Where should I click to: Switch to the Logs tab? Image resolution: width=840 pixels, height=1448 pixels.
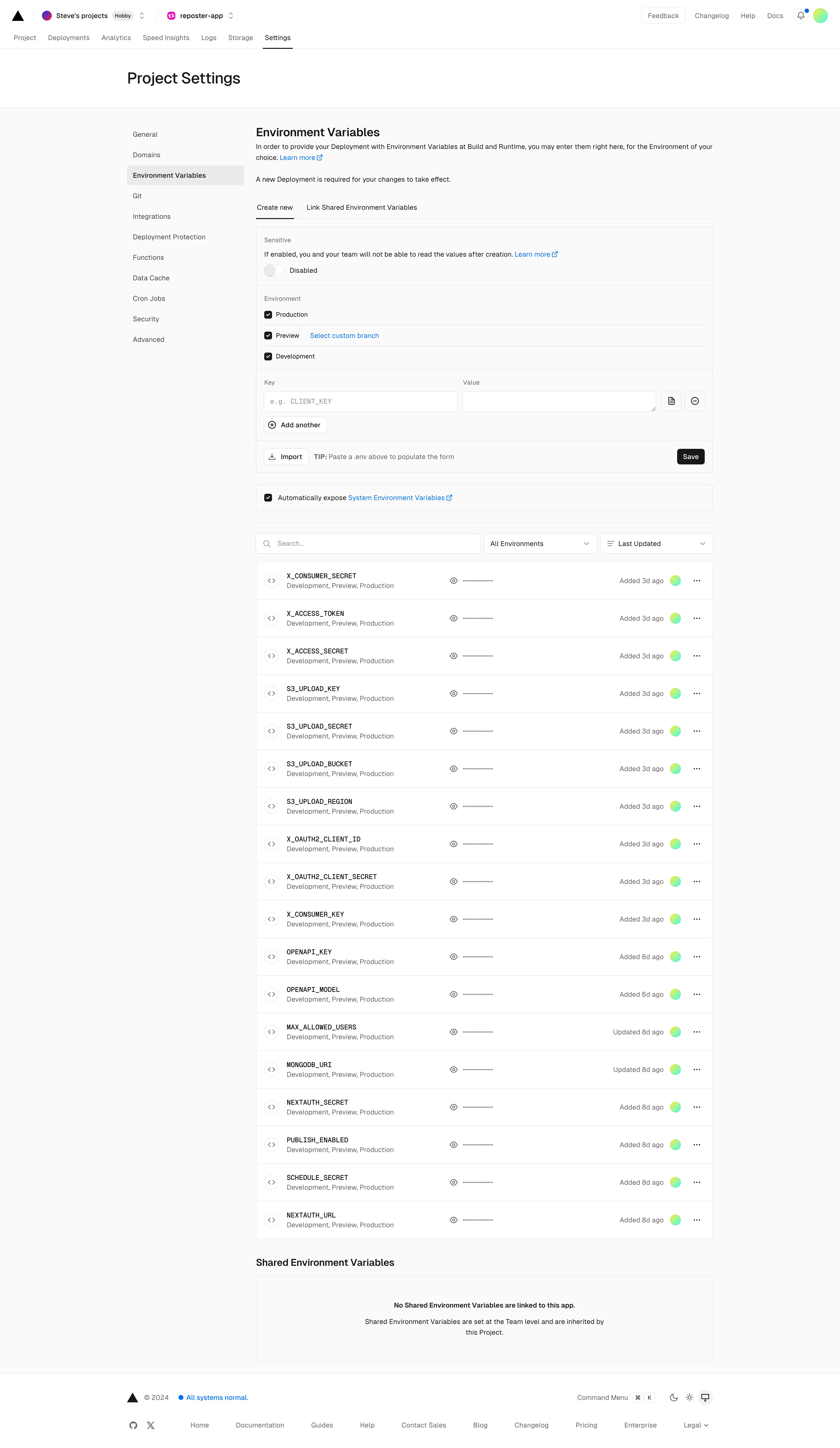[x=209, y=38]
